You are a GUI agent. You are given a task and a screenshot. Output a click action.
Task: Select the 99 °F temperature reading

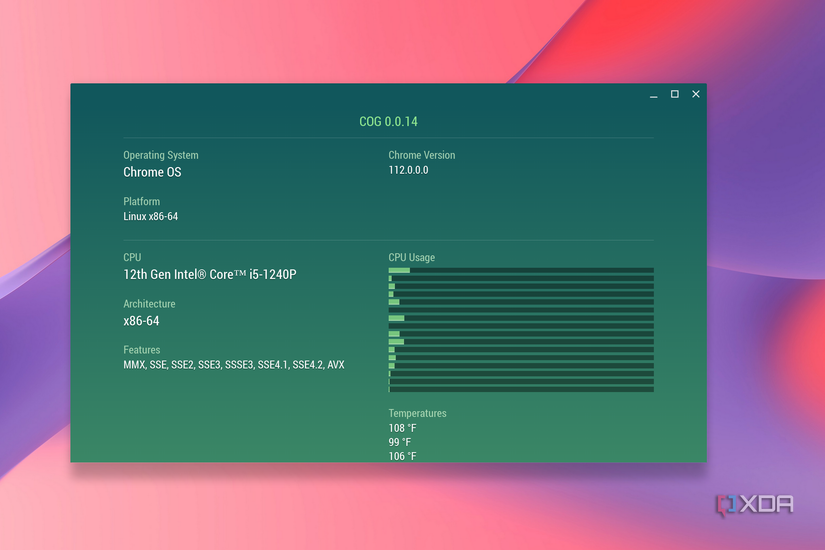[x=400, y=442]
